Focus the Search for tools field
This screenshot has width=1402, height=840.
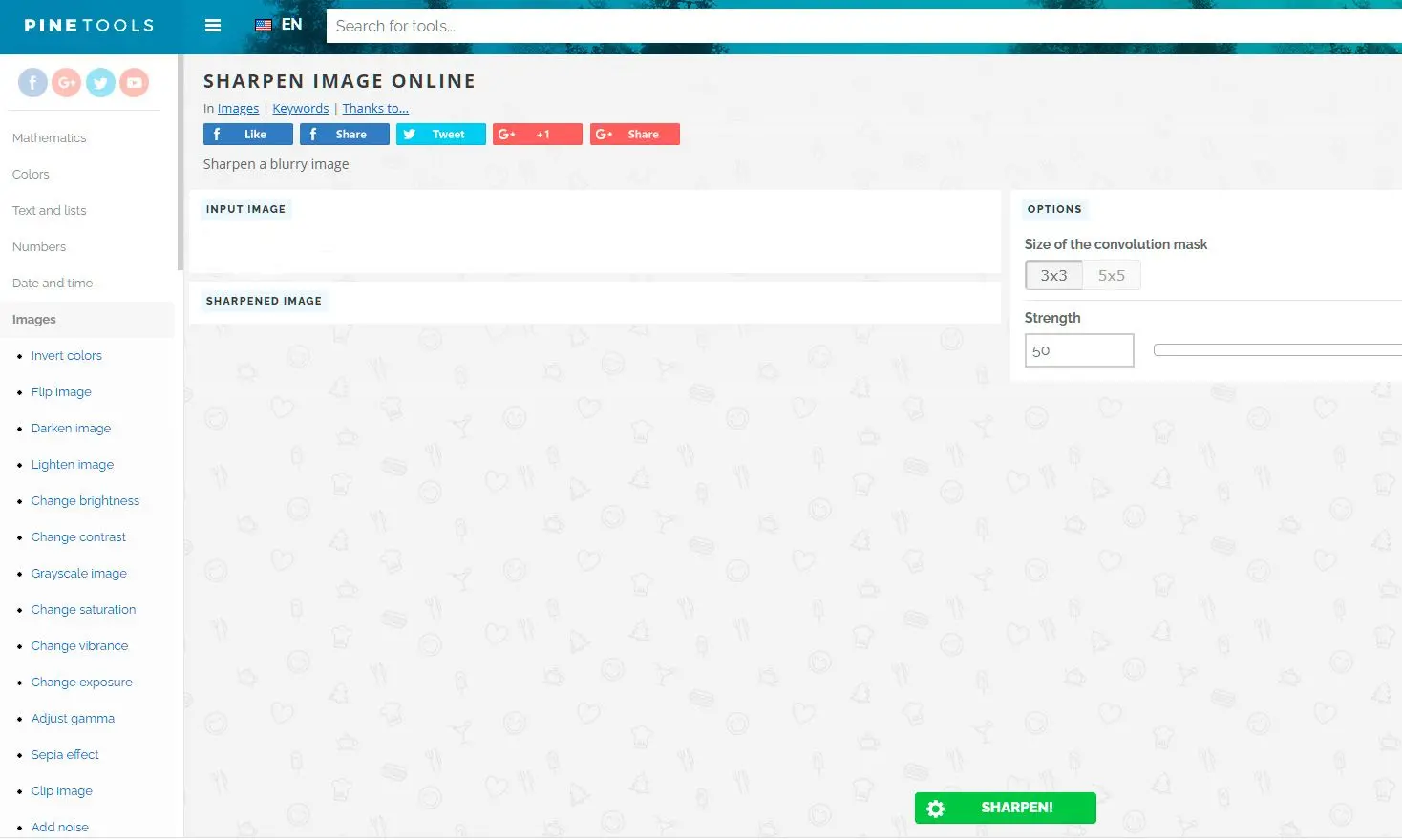(x=860, y=26)
